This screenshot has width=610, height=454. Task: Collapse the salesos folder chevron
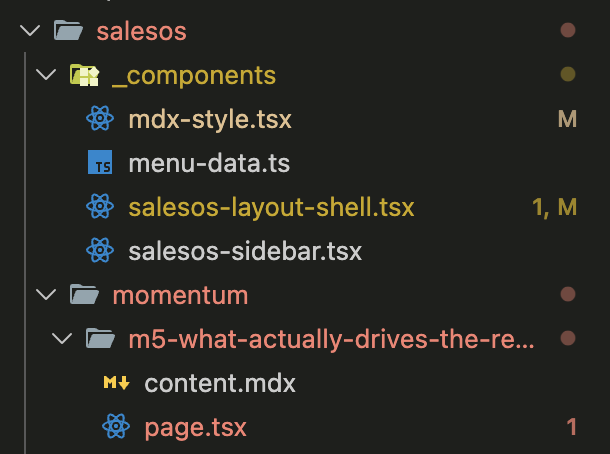30,31
